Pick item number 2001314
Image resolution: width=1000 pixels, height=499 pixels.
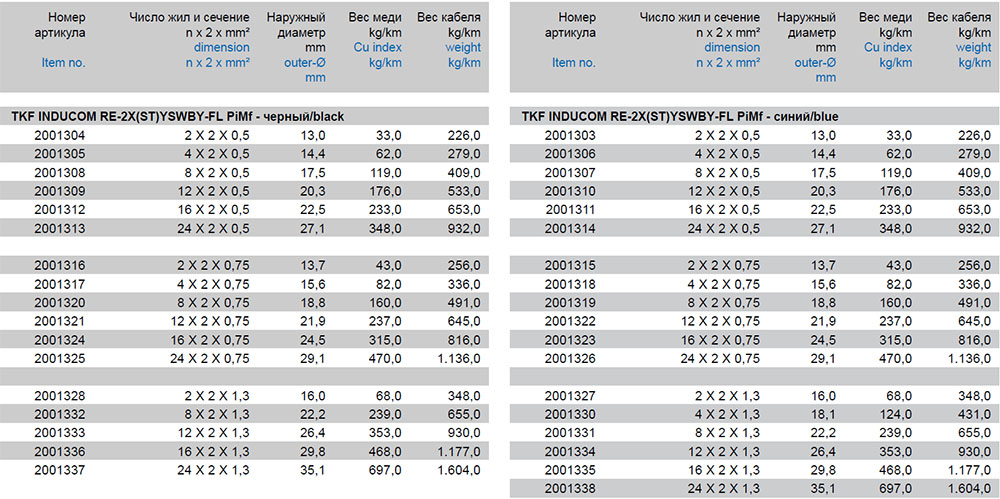coord(570,228)
